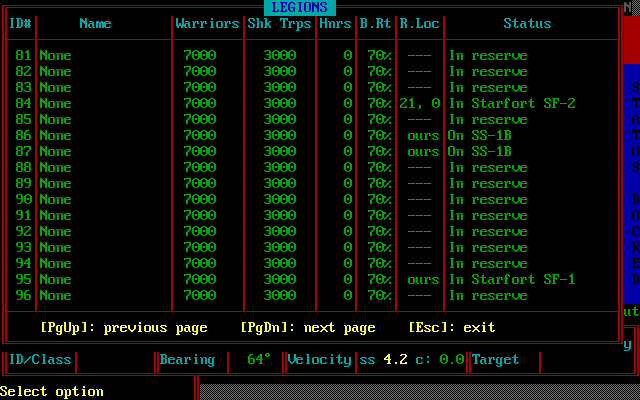Click 'In Starfort SF-2' status of legion 84
The image size is (640, 400).
[512, 103]
